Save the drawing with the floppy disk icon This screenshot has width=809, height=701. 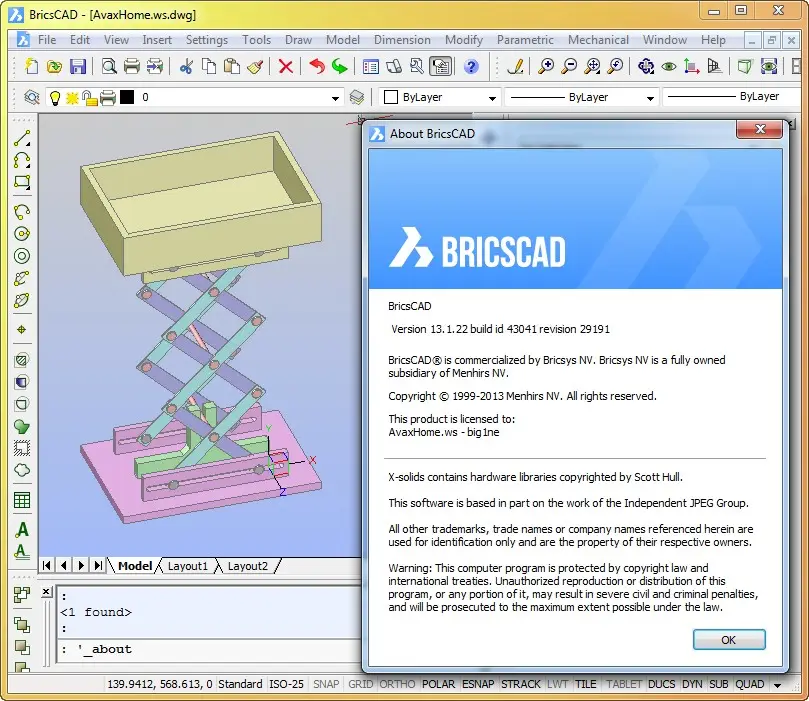pos(77,67)
